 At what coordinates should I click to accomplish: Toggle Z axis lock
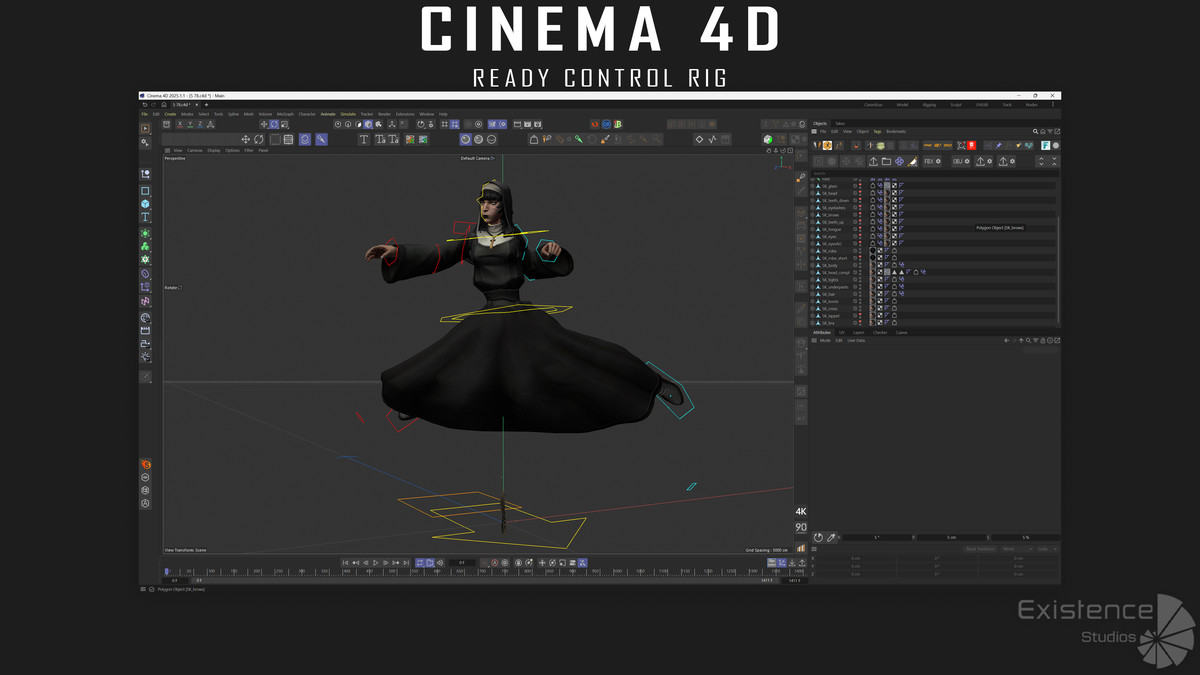pos(200,125)
